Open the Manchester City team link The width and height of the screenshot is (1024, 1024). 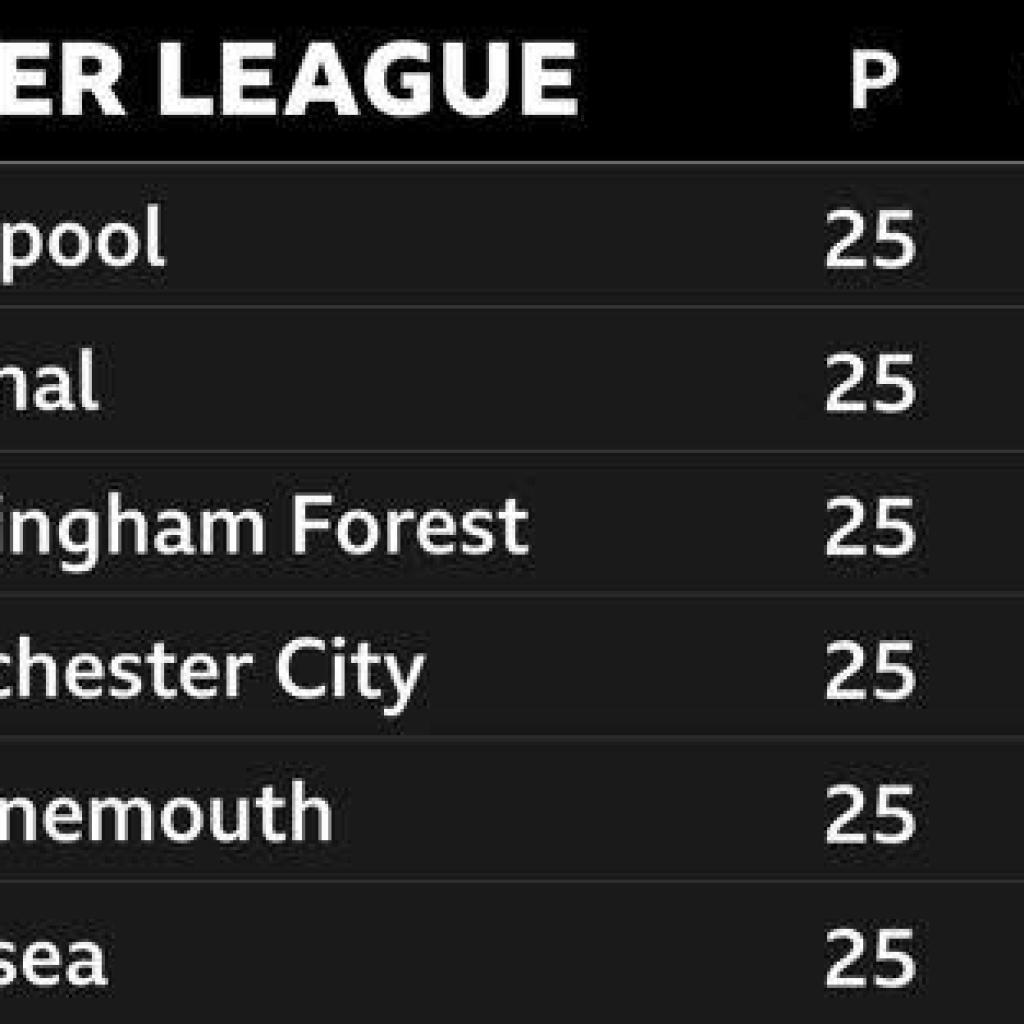click(x=212, y=672)
